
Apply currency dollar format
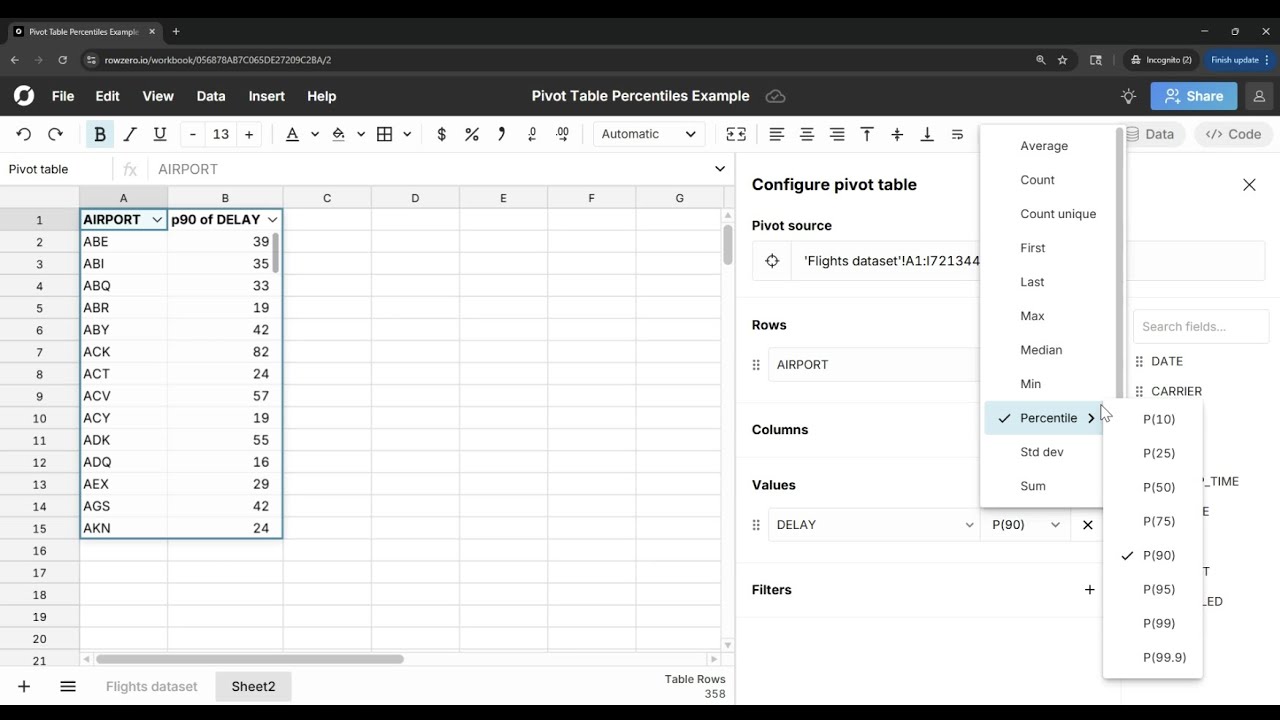pos(441,134)
